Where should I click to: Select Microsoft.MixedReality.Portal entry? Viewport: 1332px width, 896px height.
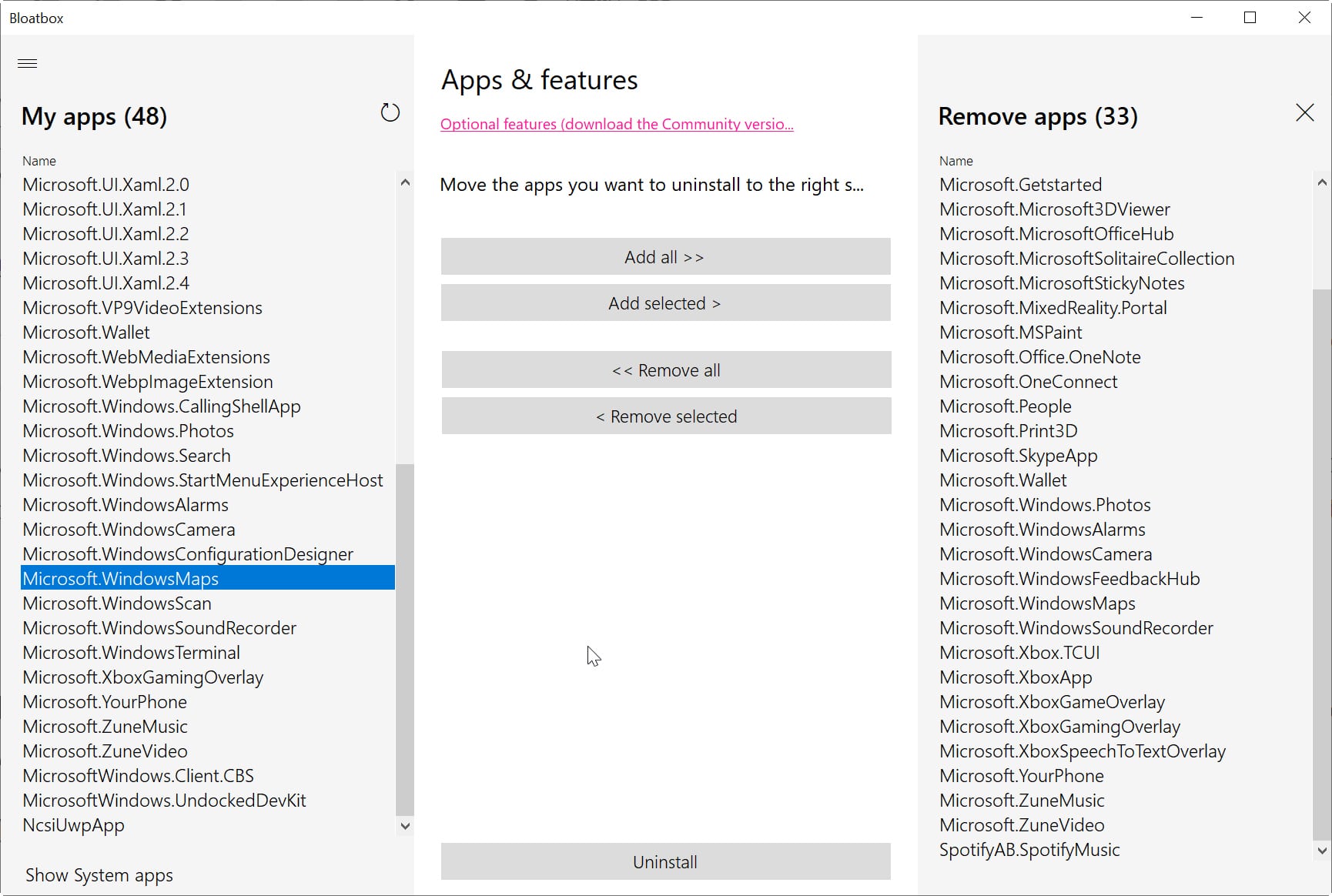click(x=1125, y=308)
